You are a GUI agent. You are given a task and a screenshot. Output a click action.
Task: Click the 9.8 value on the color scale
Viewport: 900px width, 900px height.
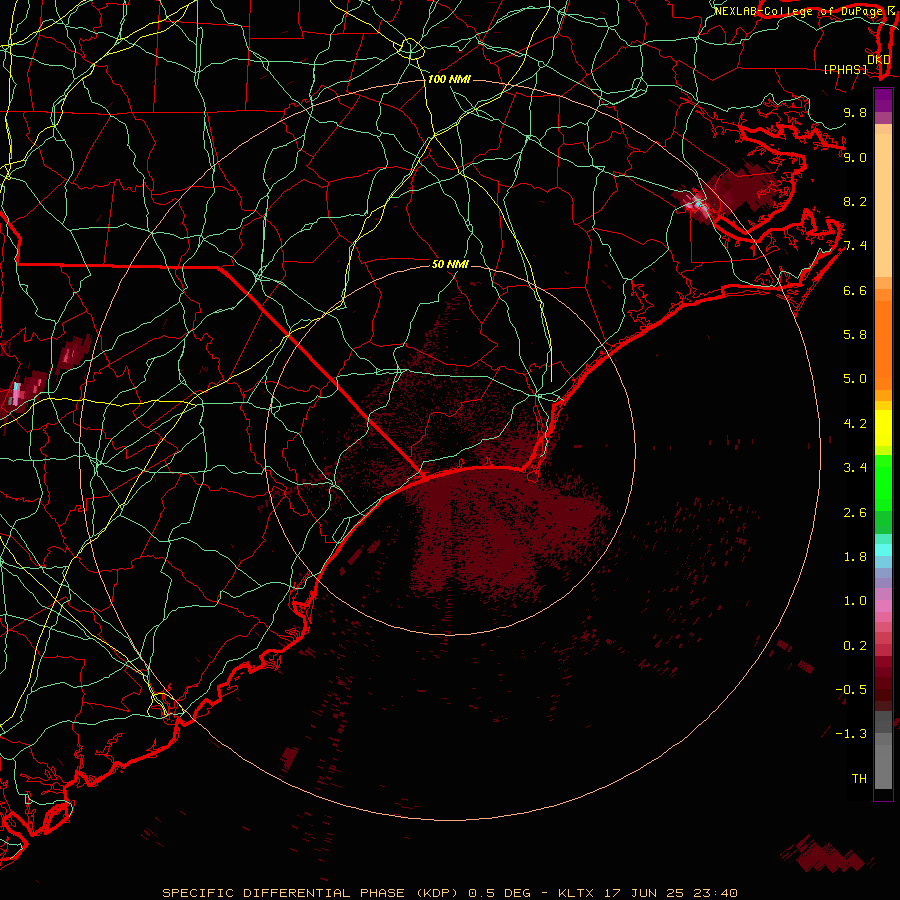click(x=855, y=112)
